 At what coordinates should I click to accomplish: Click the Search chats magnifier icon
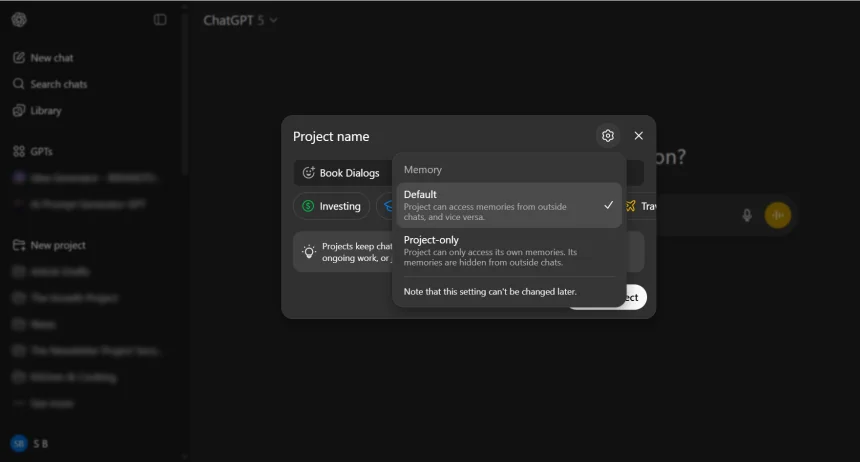point(19,84)
